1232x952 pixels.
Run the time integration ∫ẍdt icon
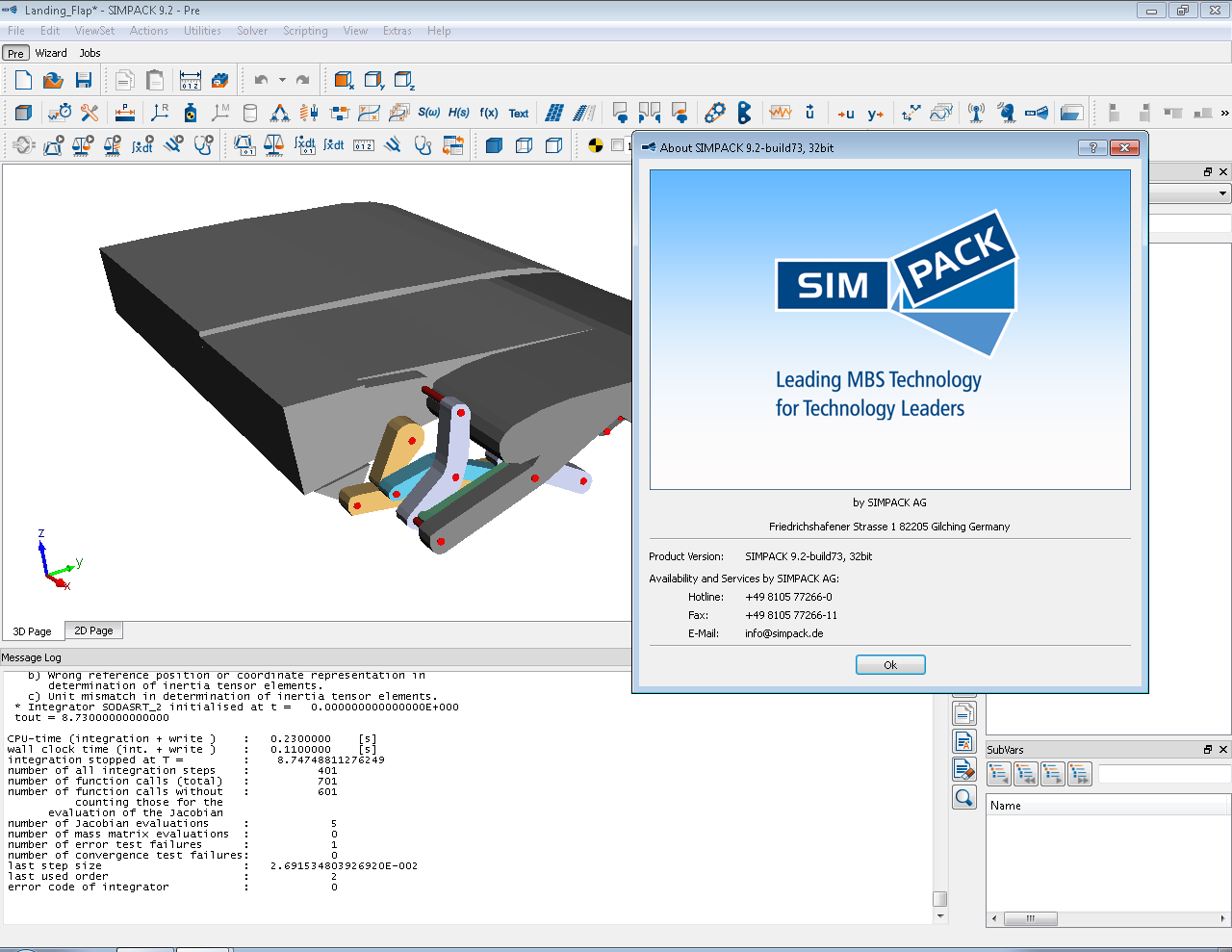tap(142, 145)
